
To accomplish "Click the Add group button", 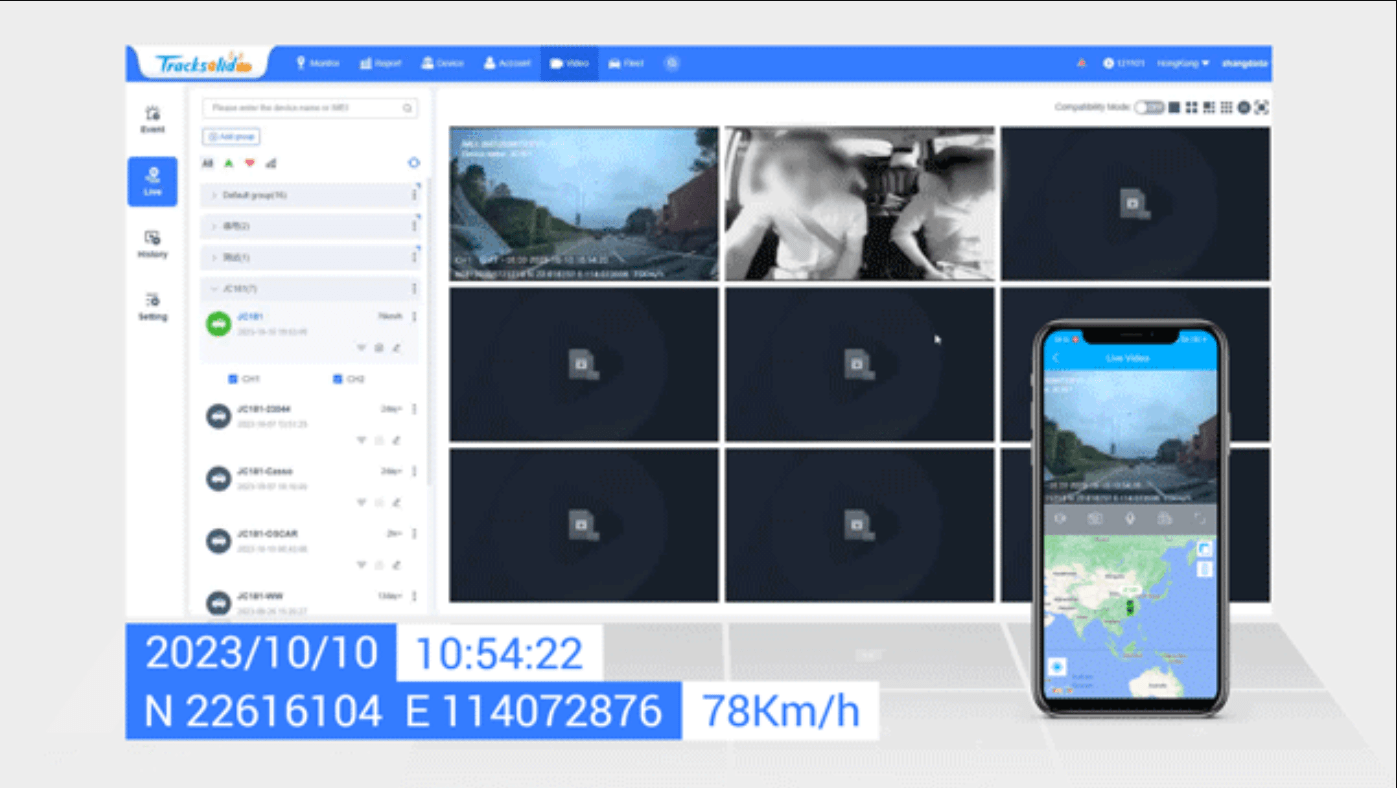I will (x=231, y=136).
